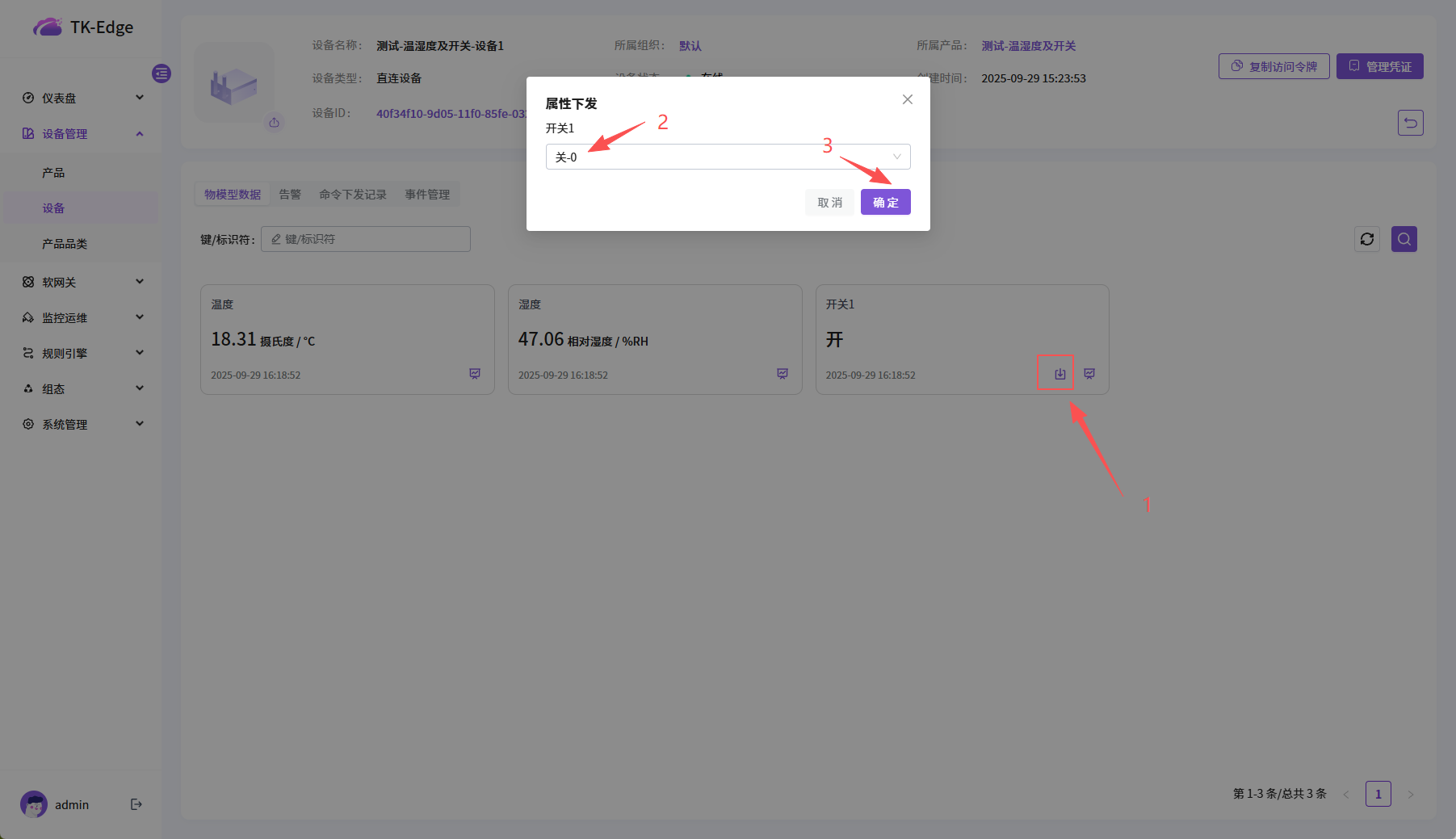
Task: Open the chart icon on 温度 card
Action: pyautogui.click(x=475, y=374)
